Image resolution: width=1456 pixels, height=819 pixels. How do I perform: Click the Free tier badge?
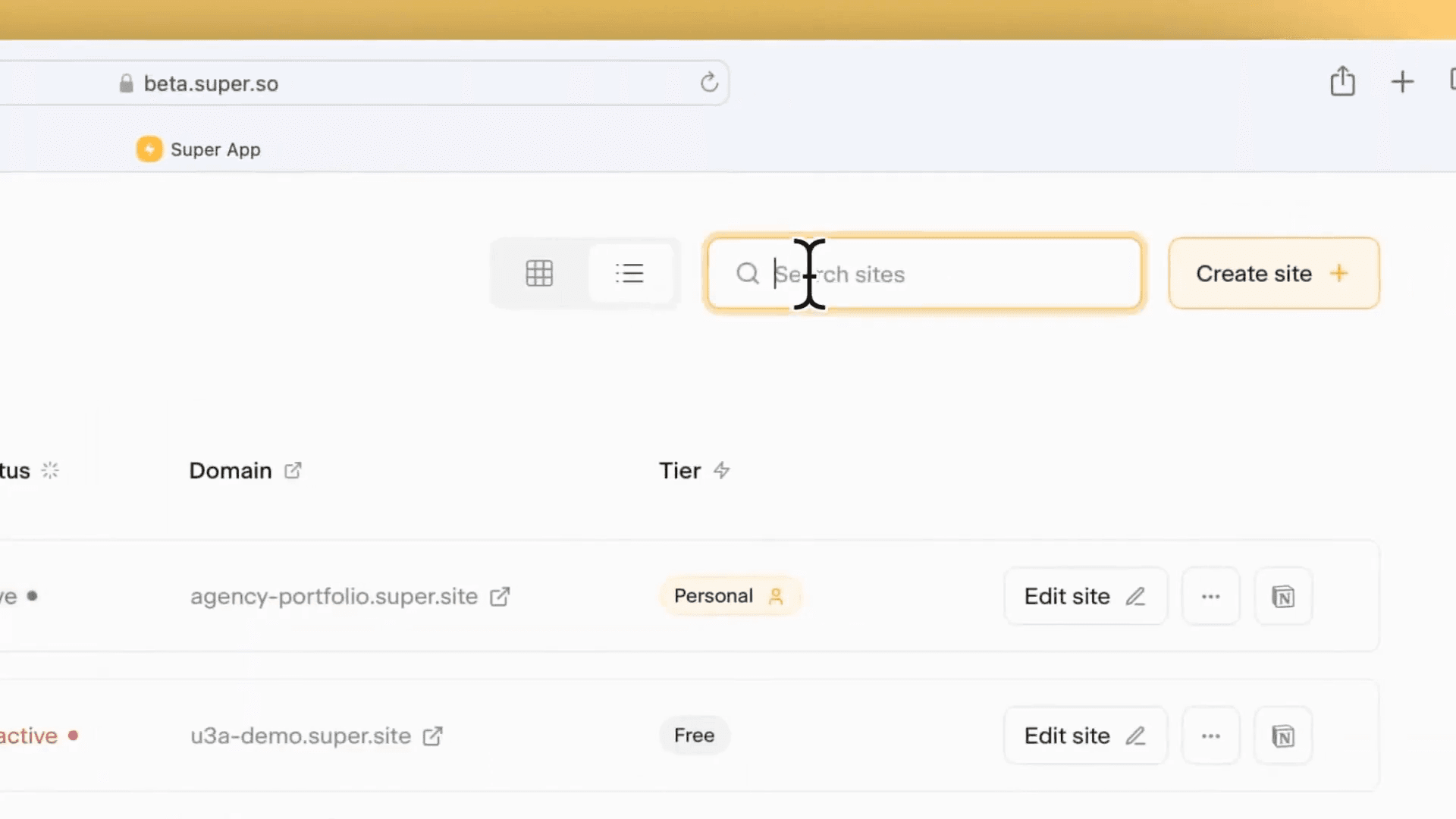tap(694, 736)
